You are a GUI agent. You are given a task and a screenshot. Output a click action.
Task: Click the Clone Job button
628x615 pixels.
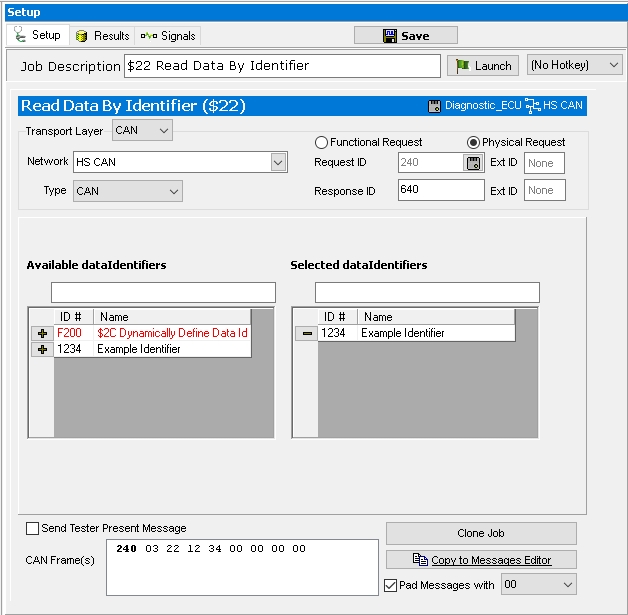pyautogui.click(x=481, y=533)
